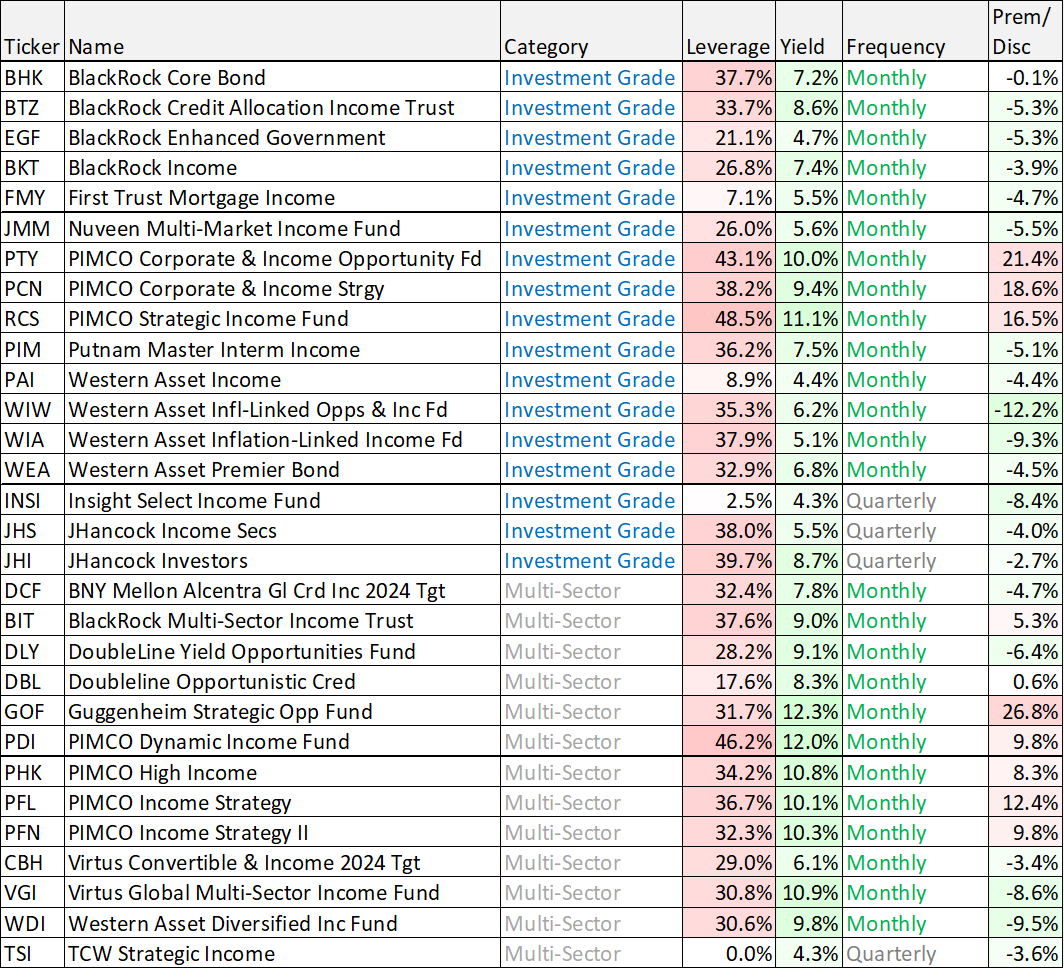Click the 26.8% premium value

click(1025, 711)
